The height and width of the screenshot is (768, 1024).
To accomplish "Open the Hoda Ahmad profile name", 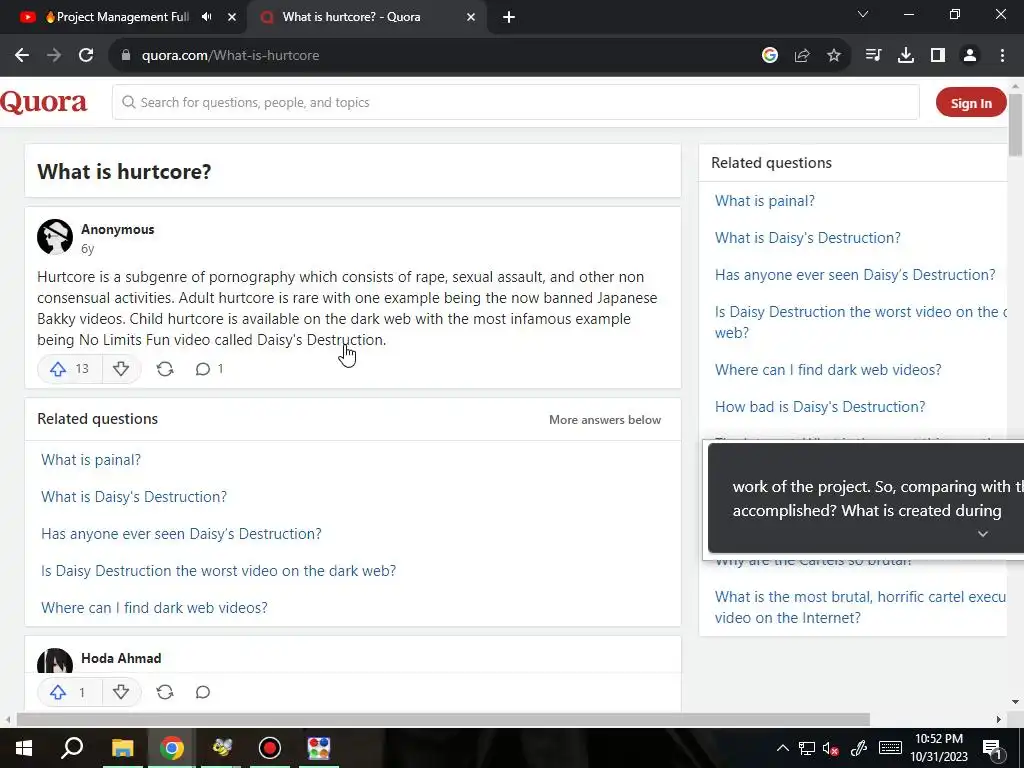I will click(x=121, y=658).
